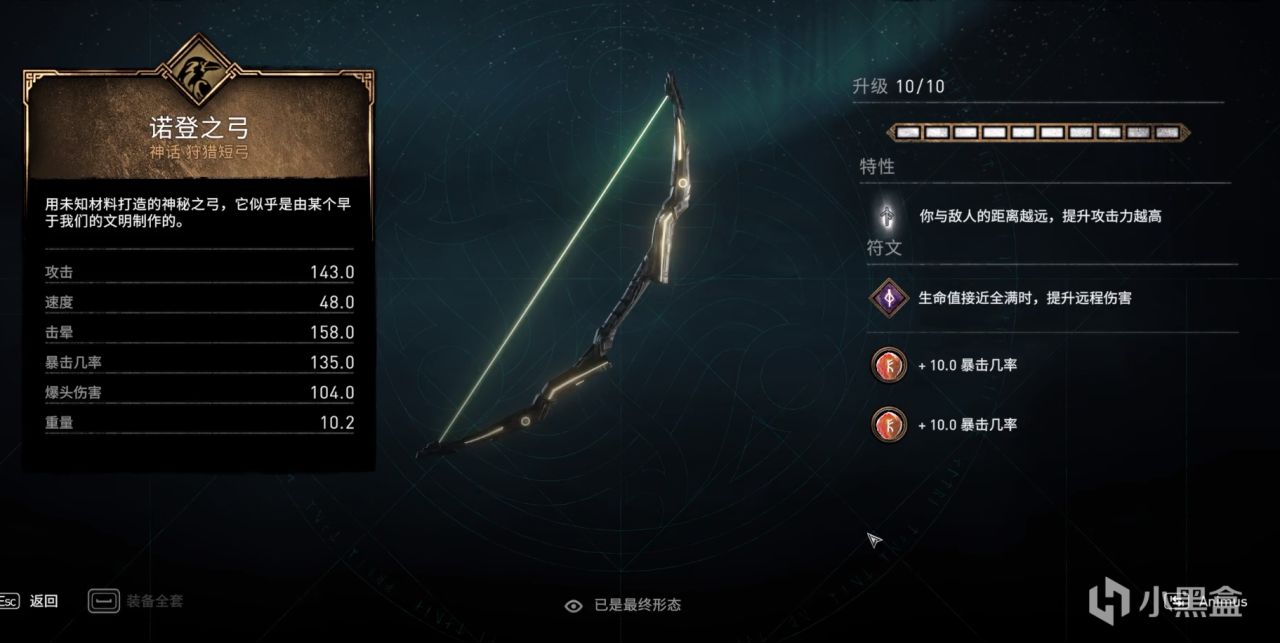Click the 升级 10/10 label
Screen dimensions: 1280x643
[x=898, y=87]
